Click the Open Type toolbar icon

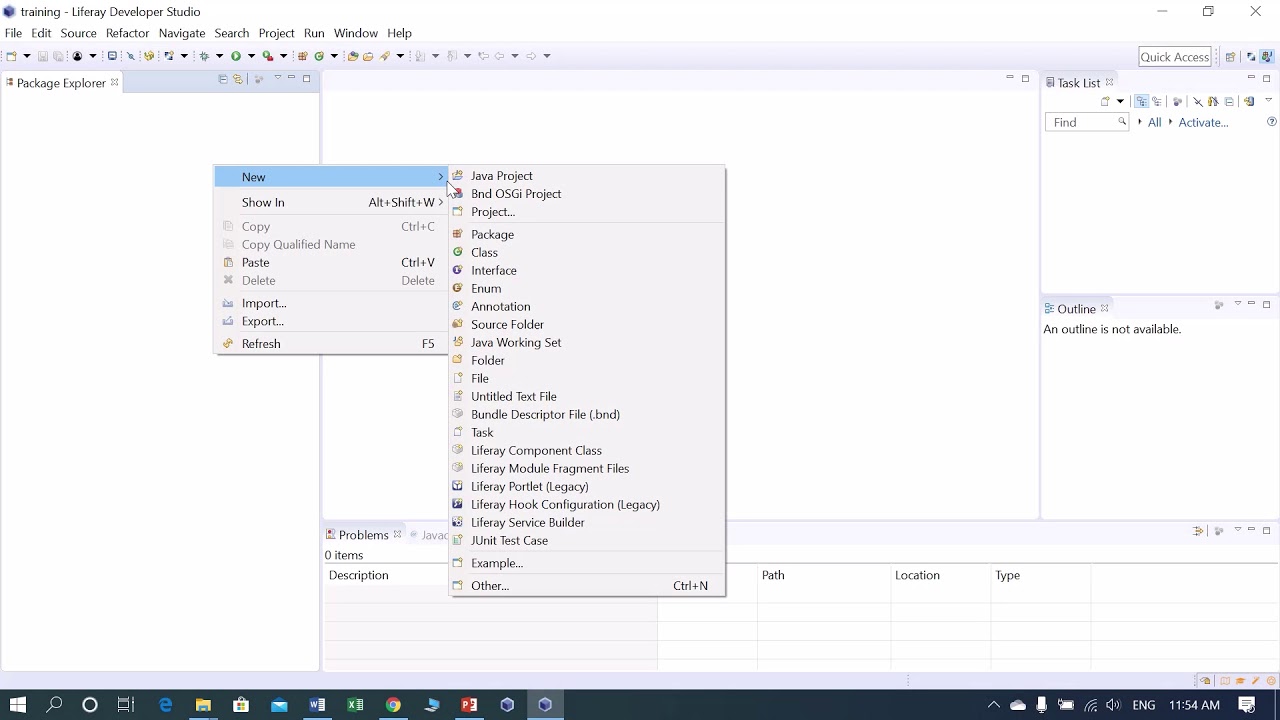pos(353,56)
